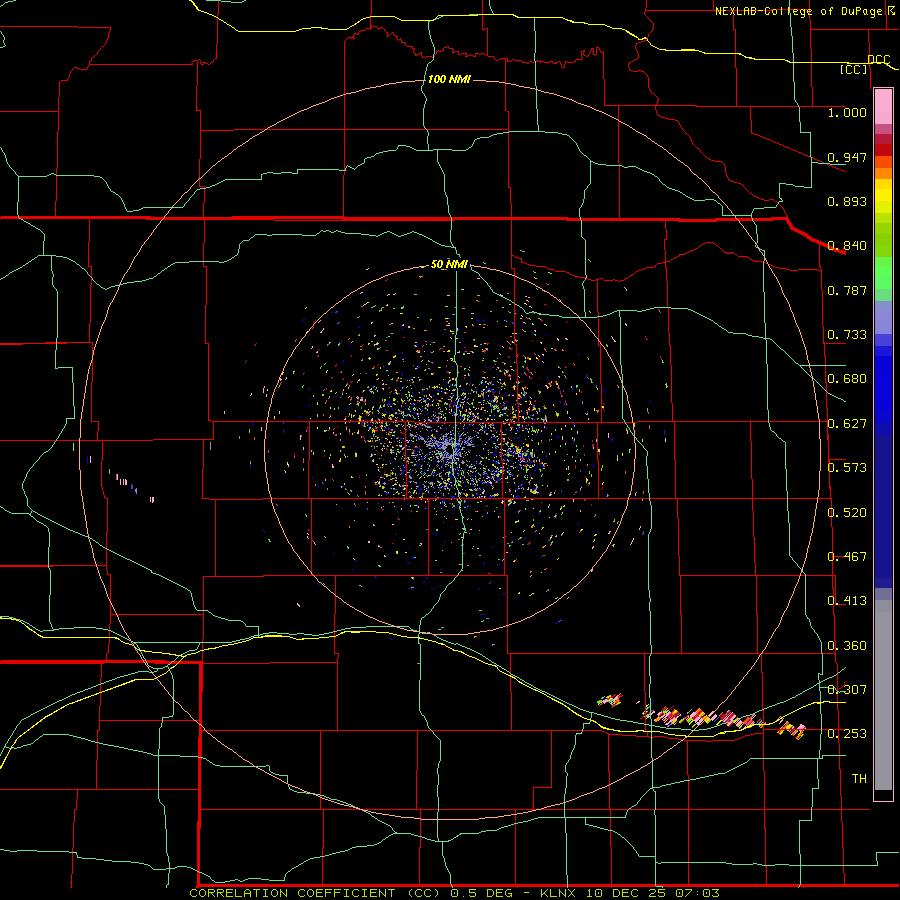Select the 0.520 legend value
This screenshot has height=900, width=900.
pos(847,513)
